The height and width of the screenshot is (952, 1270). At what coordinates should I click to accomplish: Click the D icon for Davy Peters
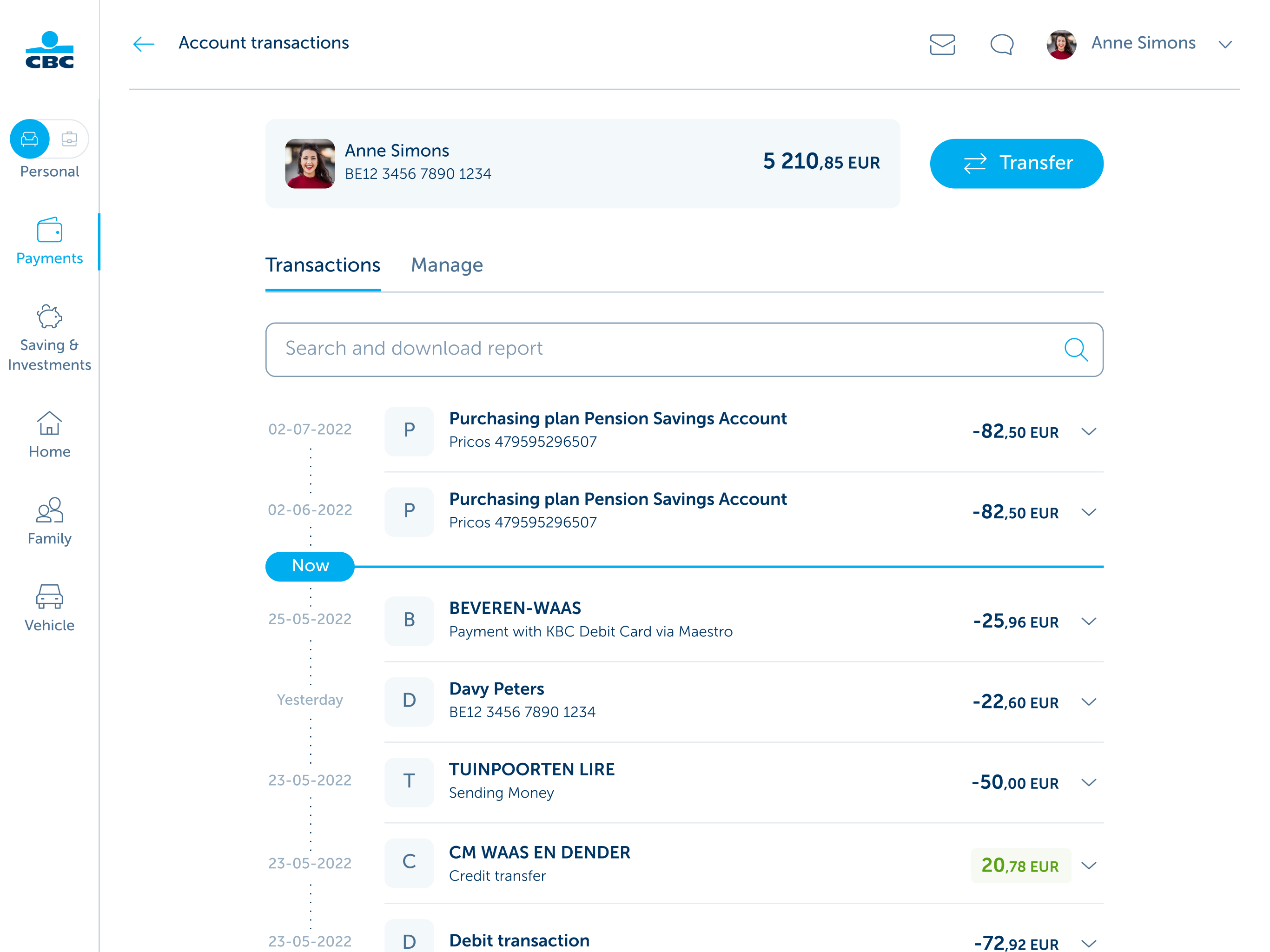(409, 701)
